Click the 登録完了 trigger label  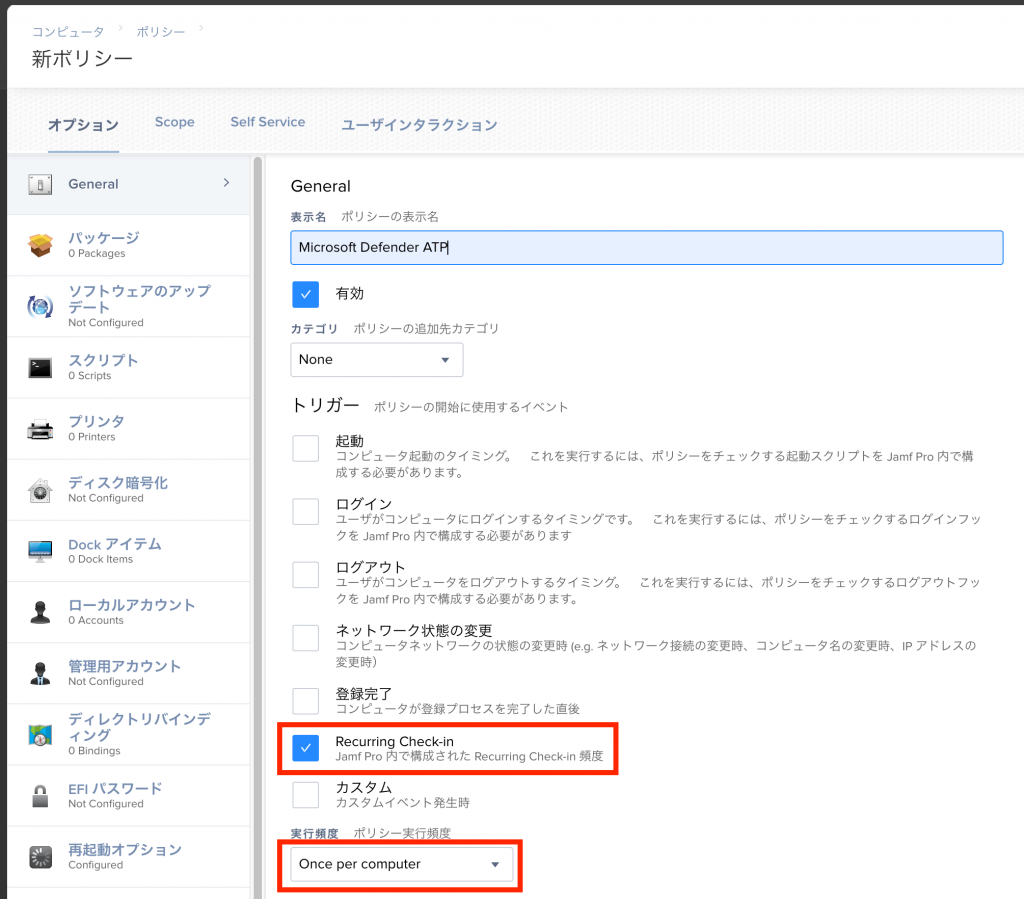pos(363,693)
